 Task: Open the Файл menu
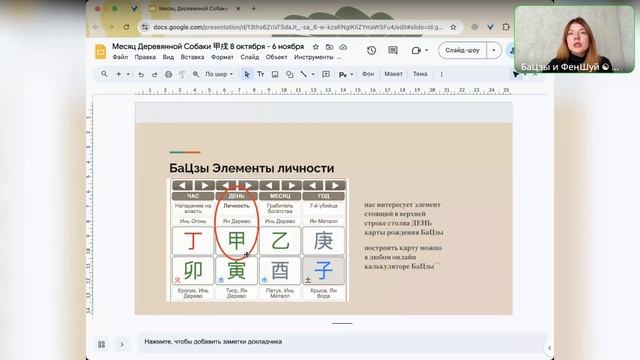pyautogui.click(x=120, y=57)
